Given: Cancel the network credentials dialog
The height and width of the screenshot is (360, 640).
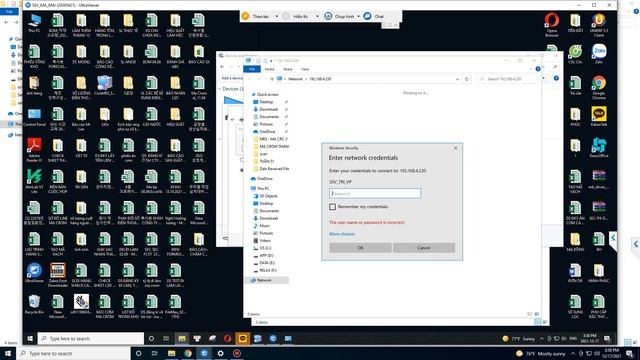Looking at the screenshot, I should pyautogui.click(x=424, y=248).
